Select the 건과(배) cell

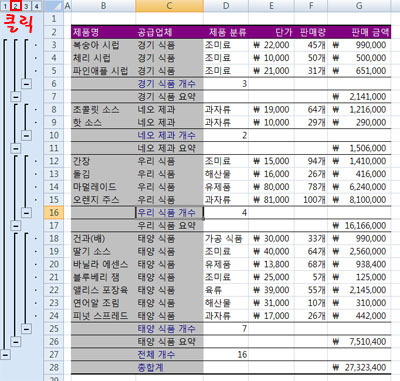[103, 238]
